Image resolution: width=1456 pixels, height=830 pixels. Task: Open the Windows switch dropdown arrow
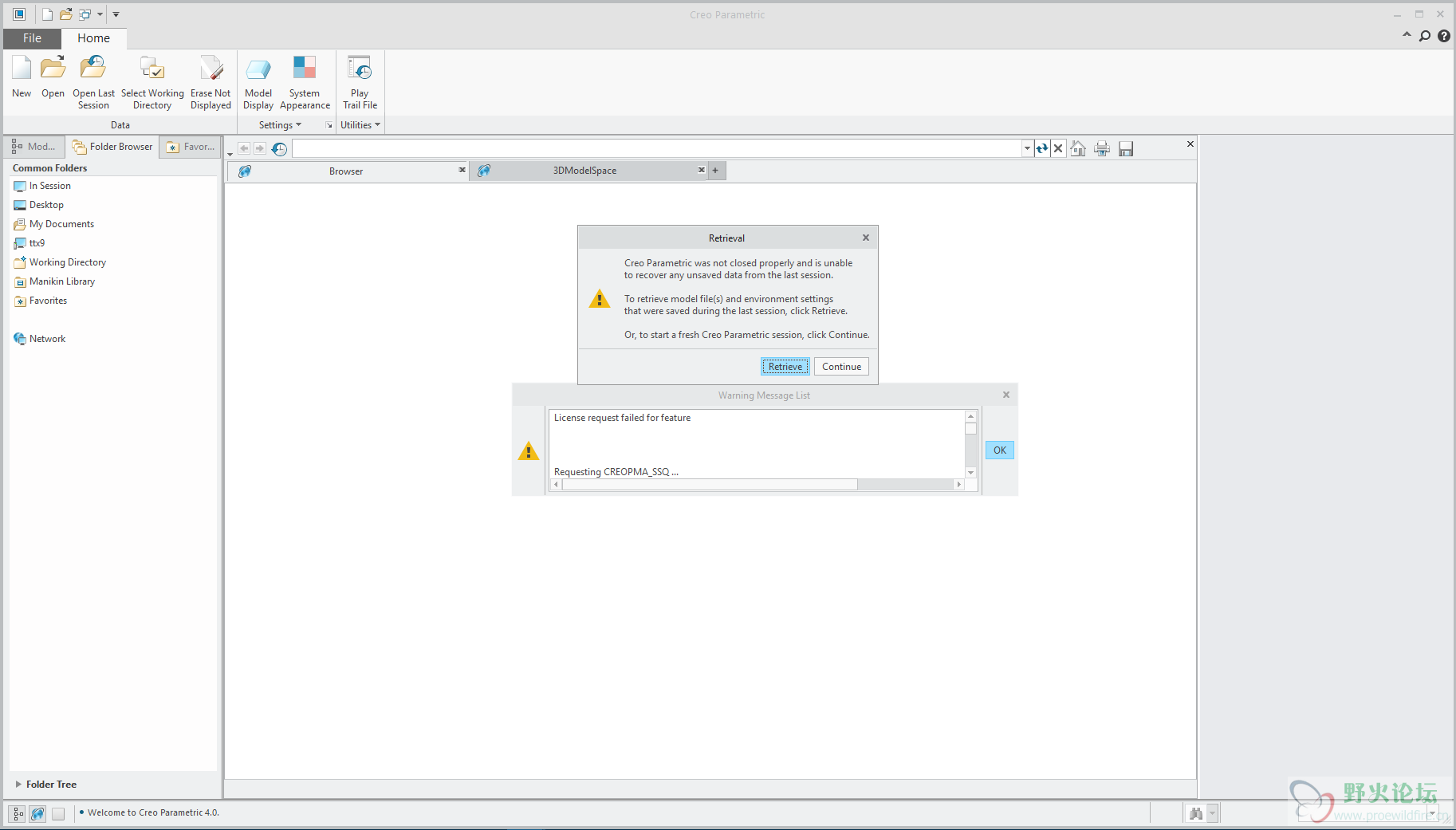pos(100,14)
